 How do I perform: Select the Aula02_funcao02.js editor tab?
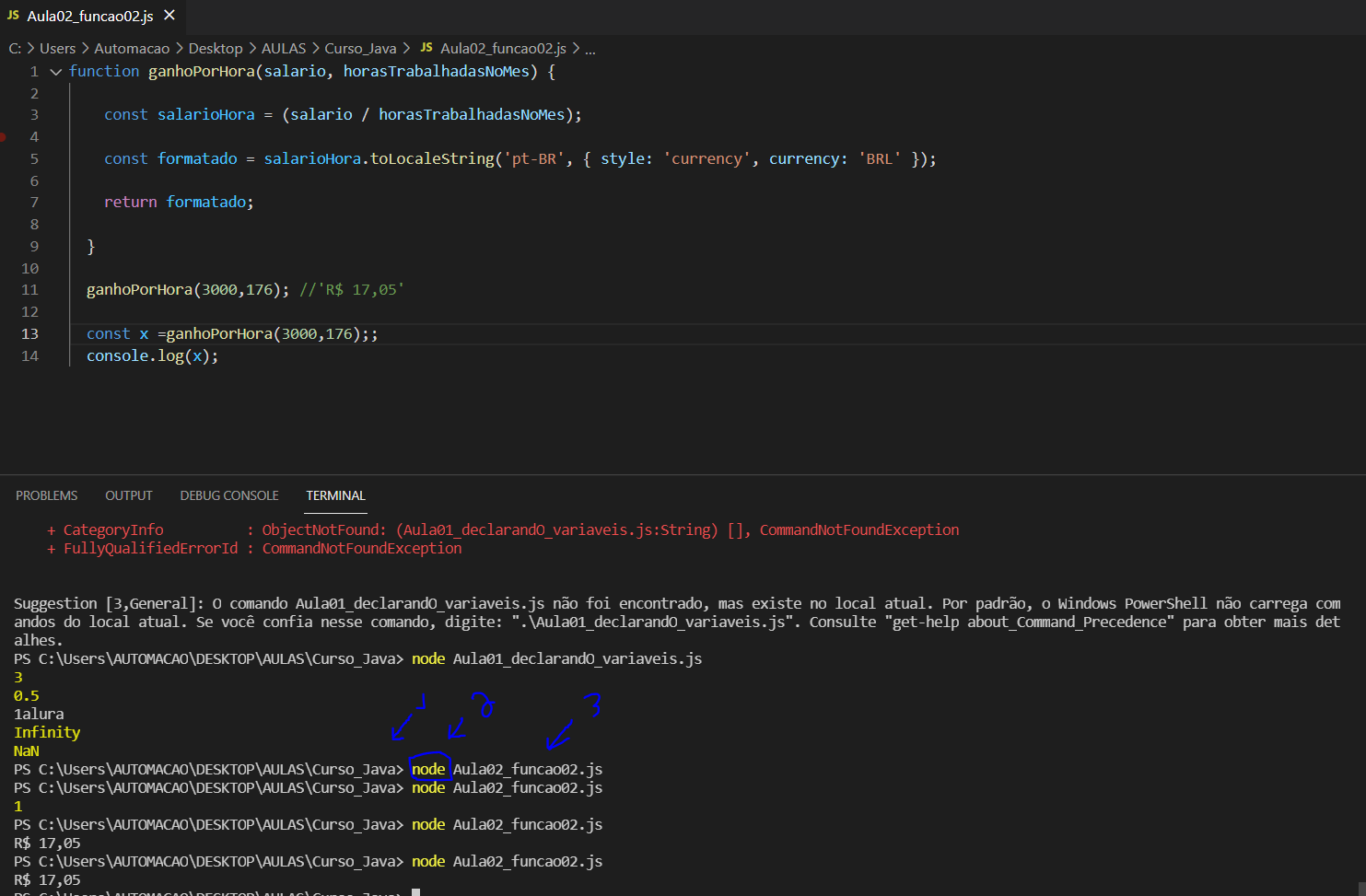[91, 17]
